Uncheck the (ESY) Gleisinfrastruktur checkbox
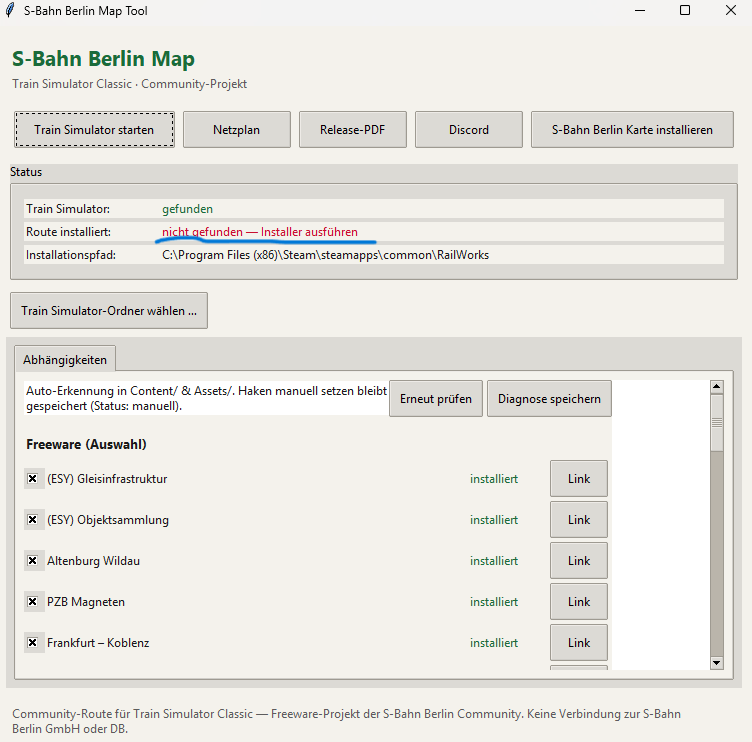Screen dimensions: 752x742 (x=33, y=479)
